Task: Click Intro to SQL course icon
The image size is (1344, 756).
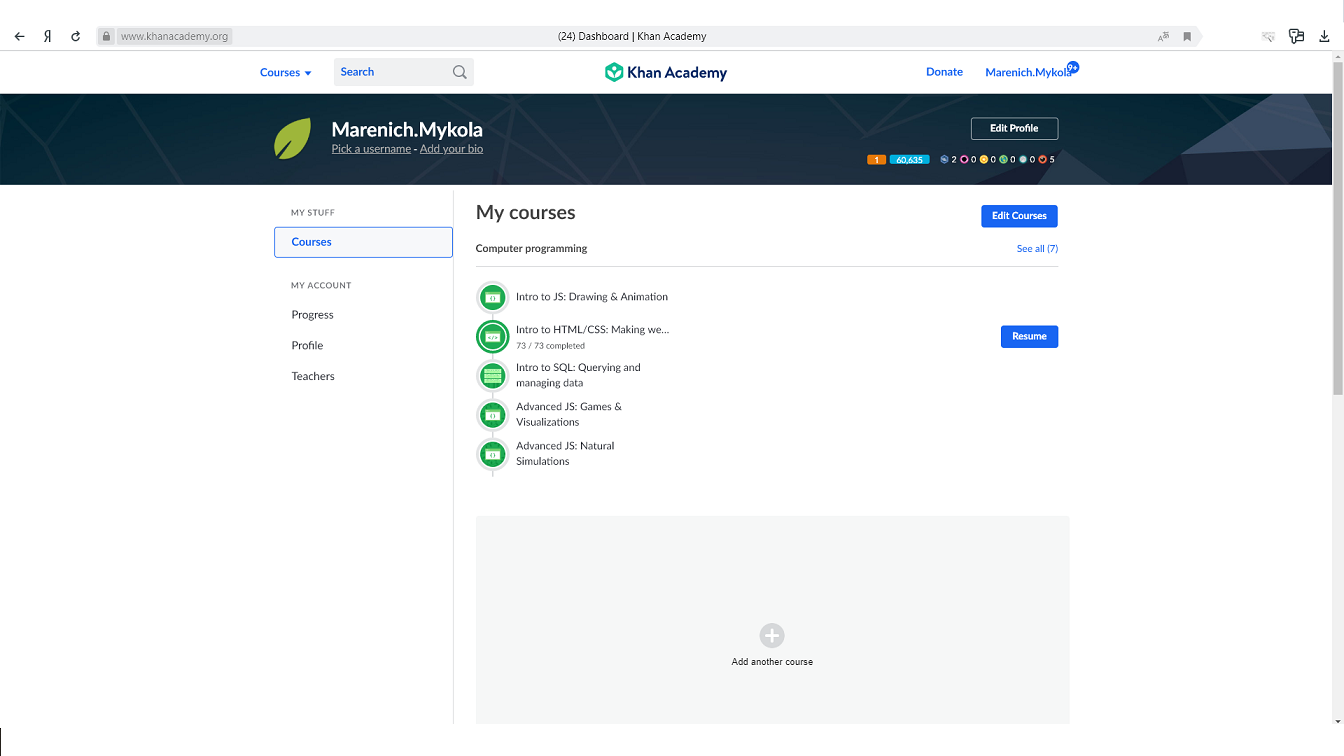Action: tap(492, 375)
